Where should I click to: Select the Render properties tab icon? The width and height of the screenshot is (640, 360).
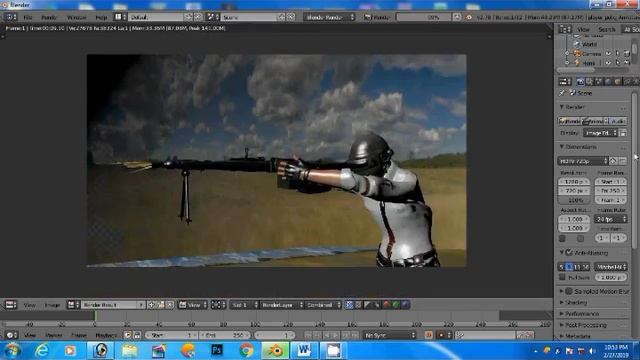point(580,82)
